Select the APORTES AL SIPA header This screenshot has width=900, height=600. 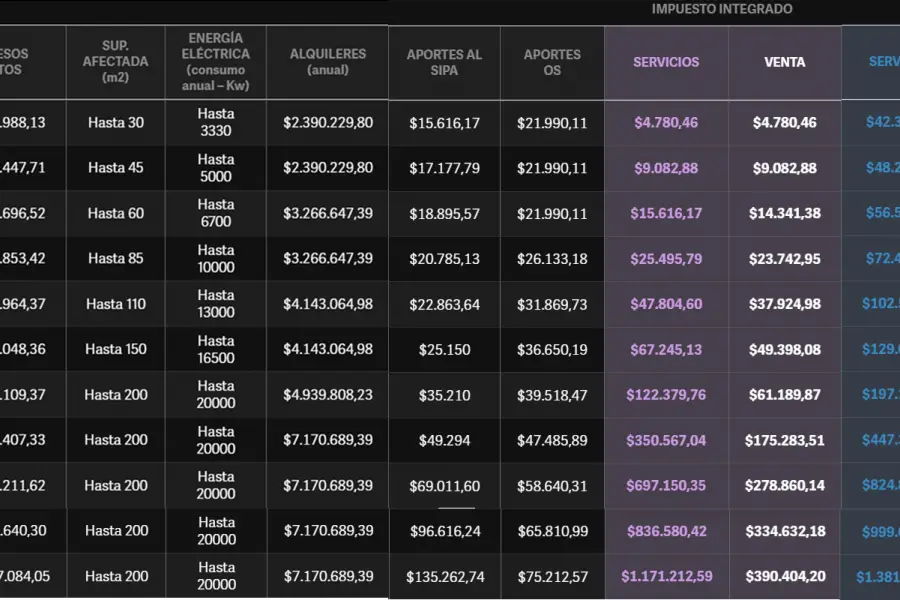pos(444,62)
